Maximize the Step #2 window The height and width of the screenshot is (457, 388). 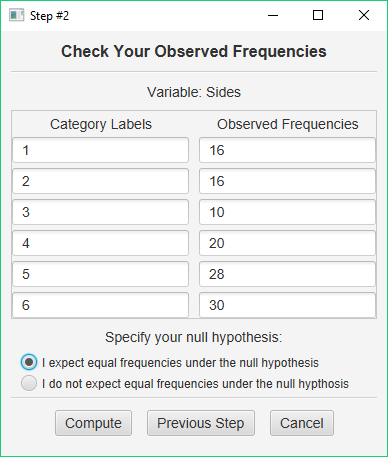click(318, 15)
